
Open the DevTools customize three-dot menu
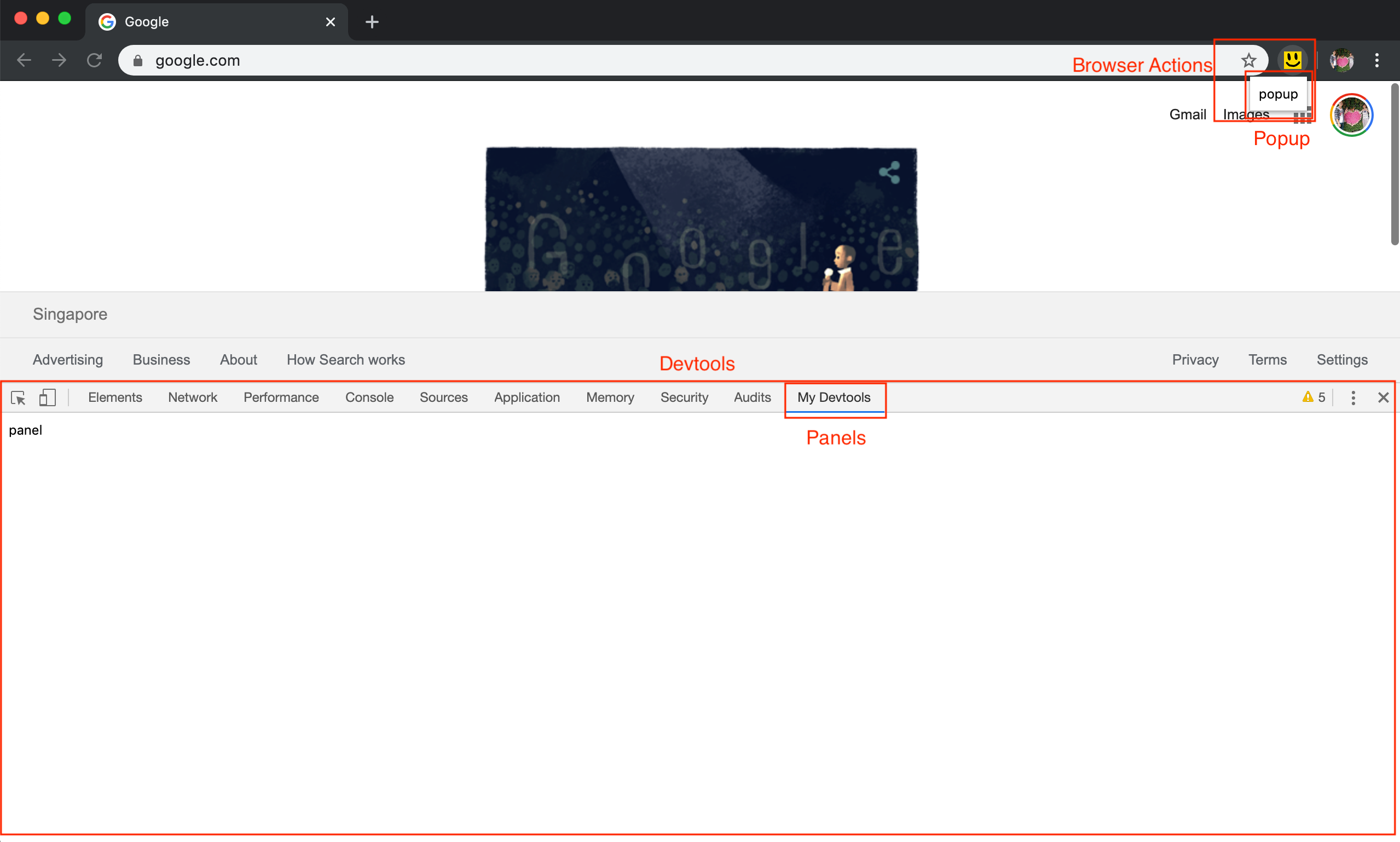[1353, 398]
